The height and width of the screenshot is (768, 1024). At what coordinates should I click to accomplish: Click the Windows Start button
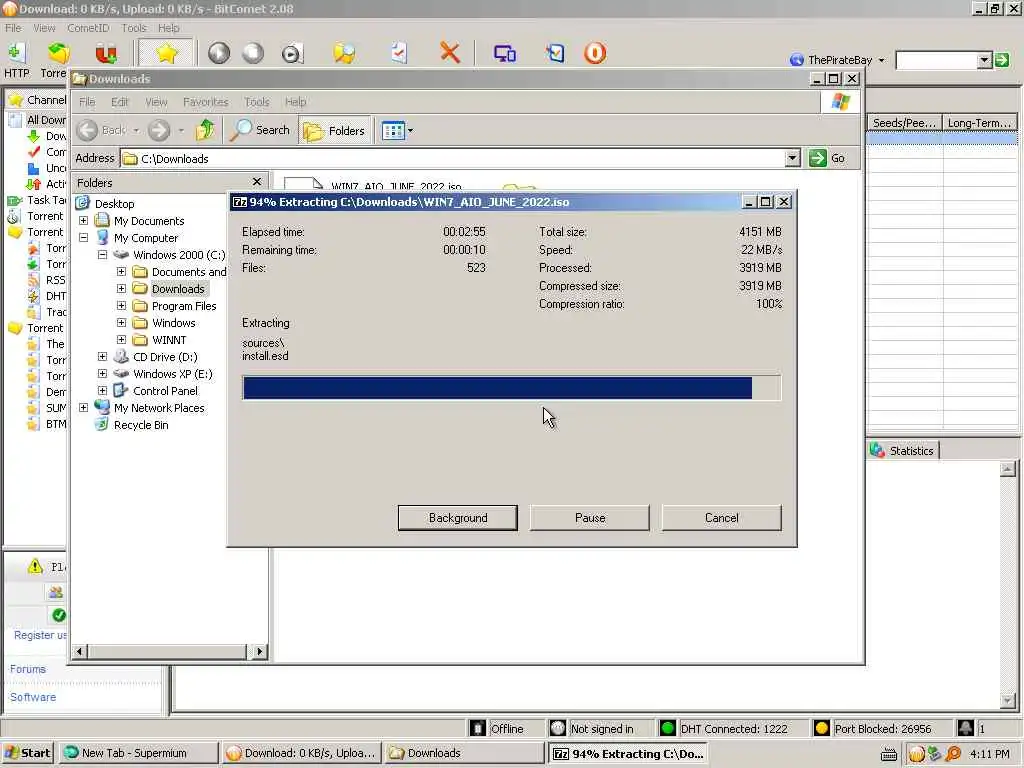click(28, 753)
